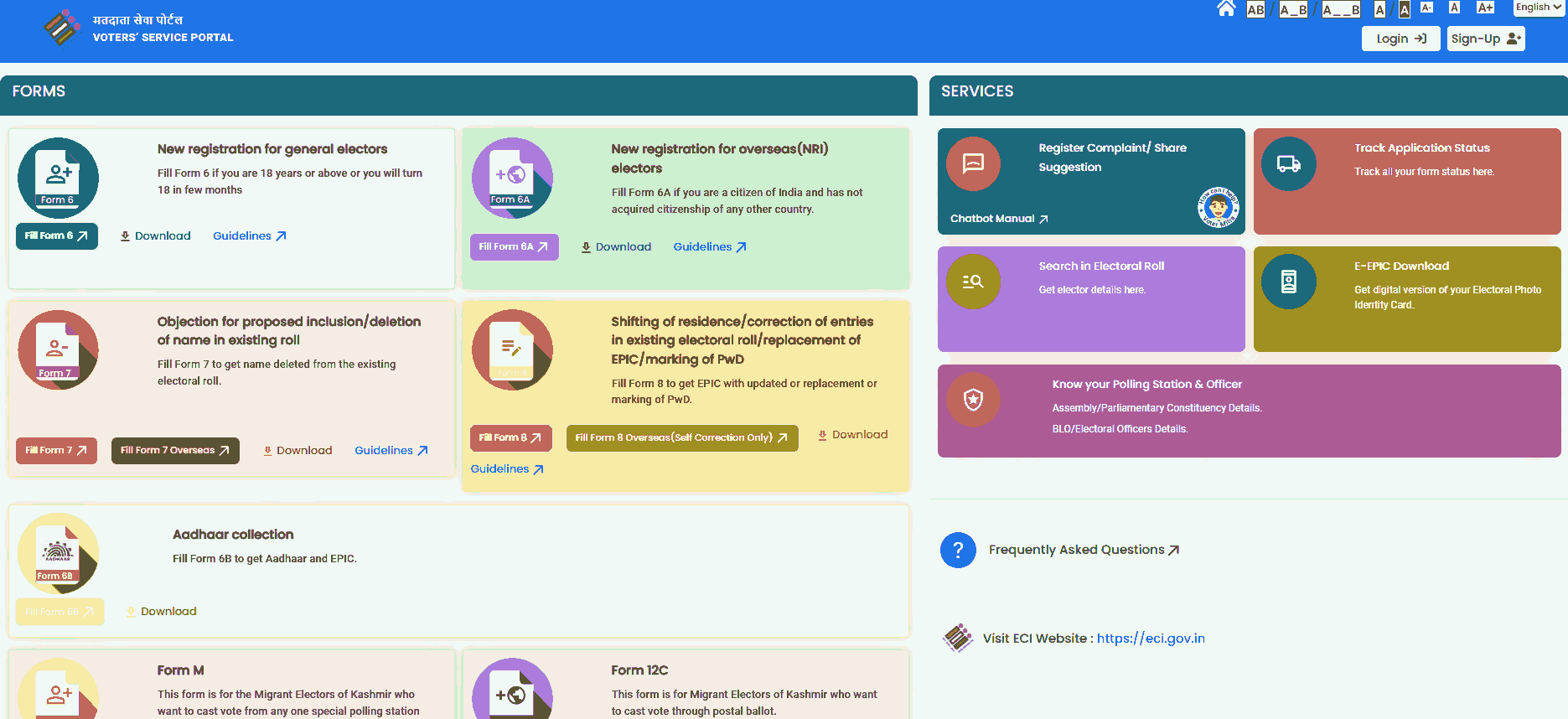Open Fill Form 7
Screen dimensions: 1568x719
56,451
